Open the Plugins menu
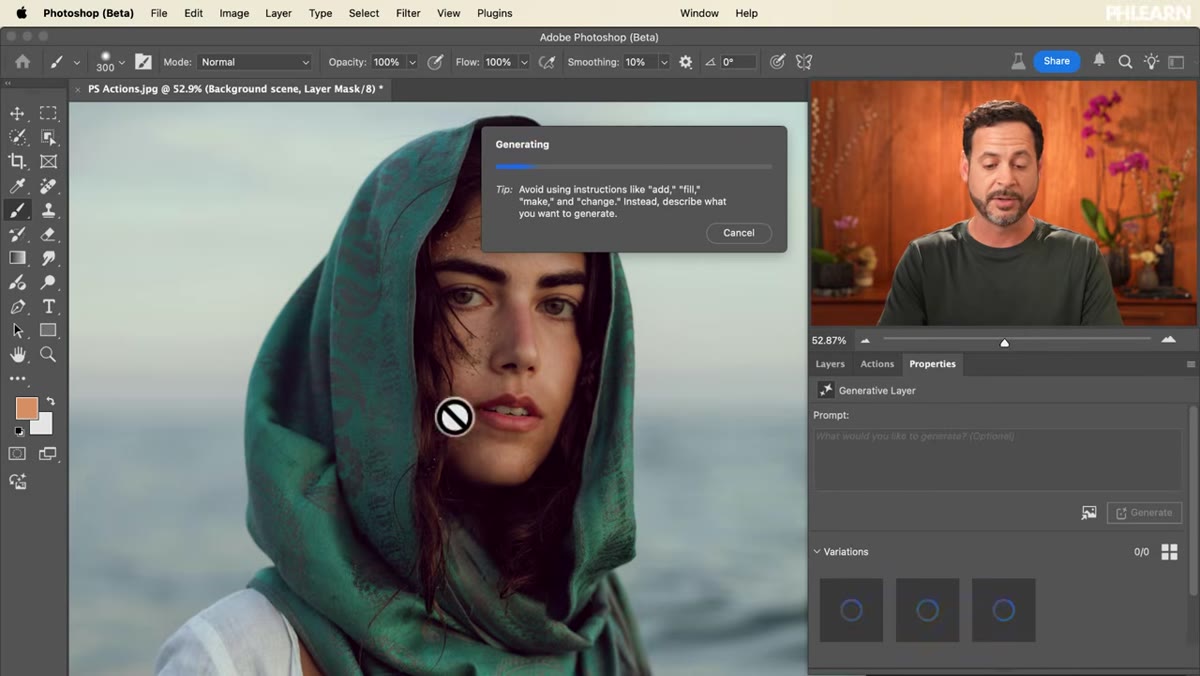1200x676 pixels. coord(494,13)
